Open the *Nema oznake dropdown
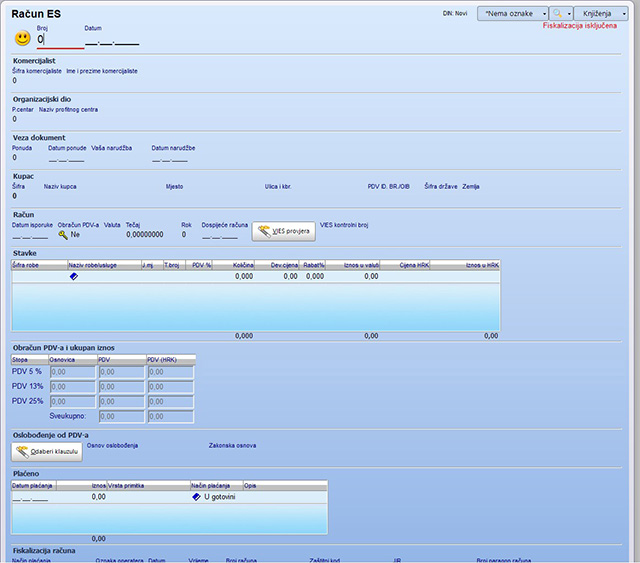Image resolution: width=640 pixels, height=563 pixels. click(x=512, y=14)
